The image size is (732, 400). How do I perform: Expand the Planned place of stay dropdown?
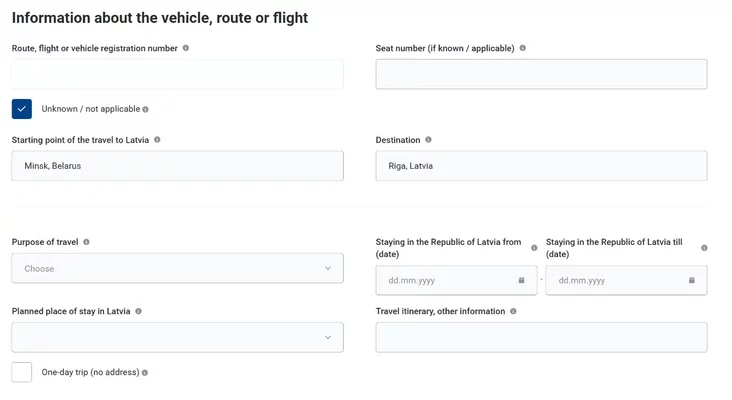[177, 337]
